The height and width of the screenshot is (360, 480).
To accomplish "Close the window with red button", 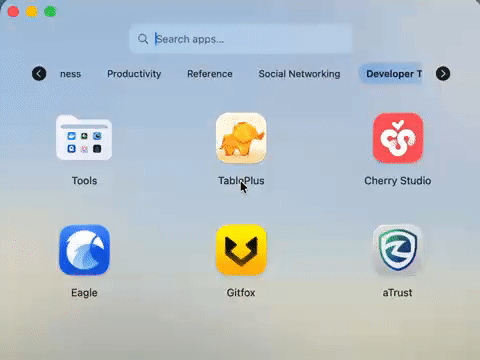I will [13, 12].
